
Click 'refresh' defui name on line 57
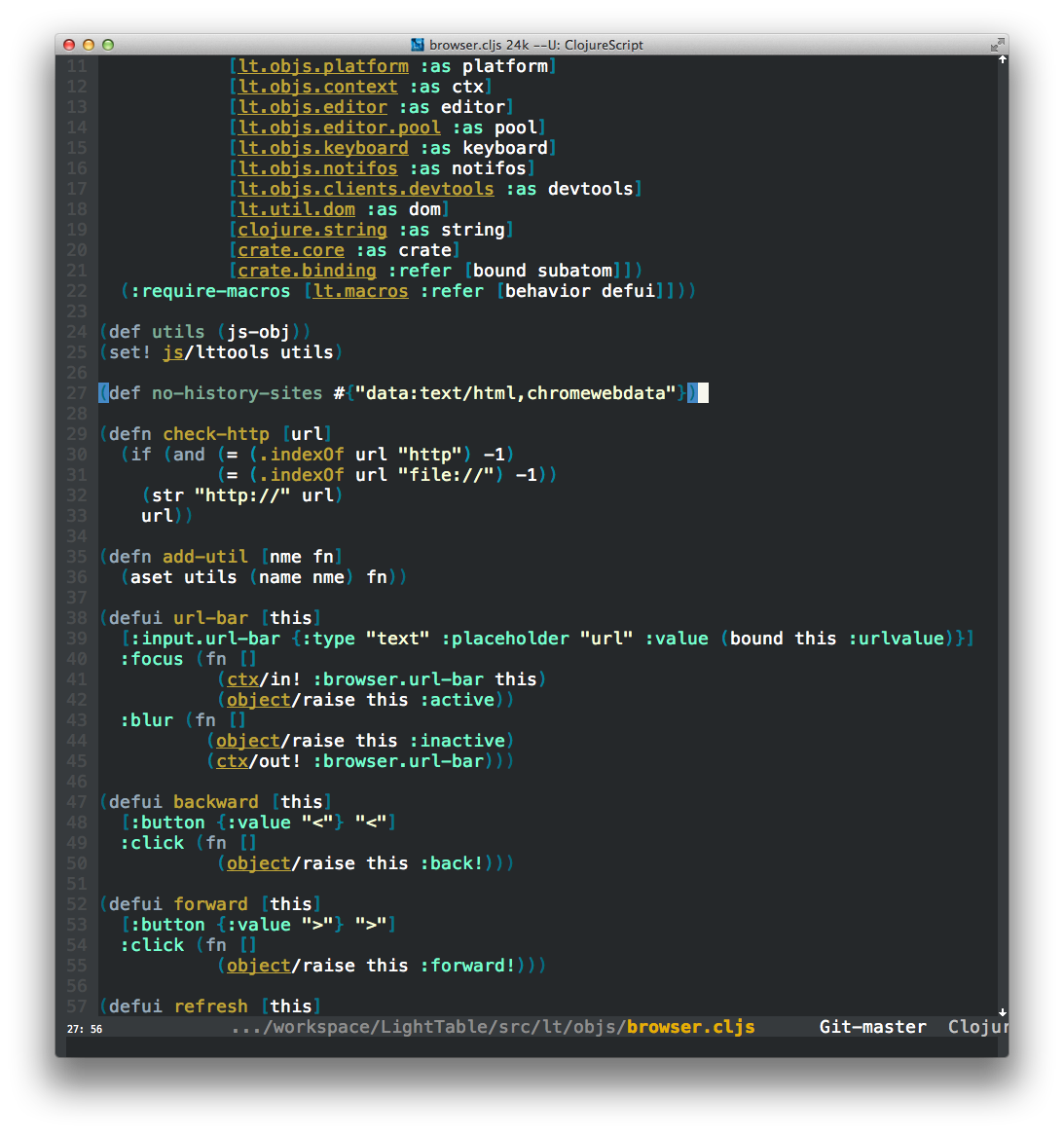[210, 1006]
